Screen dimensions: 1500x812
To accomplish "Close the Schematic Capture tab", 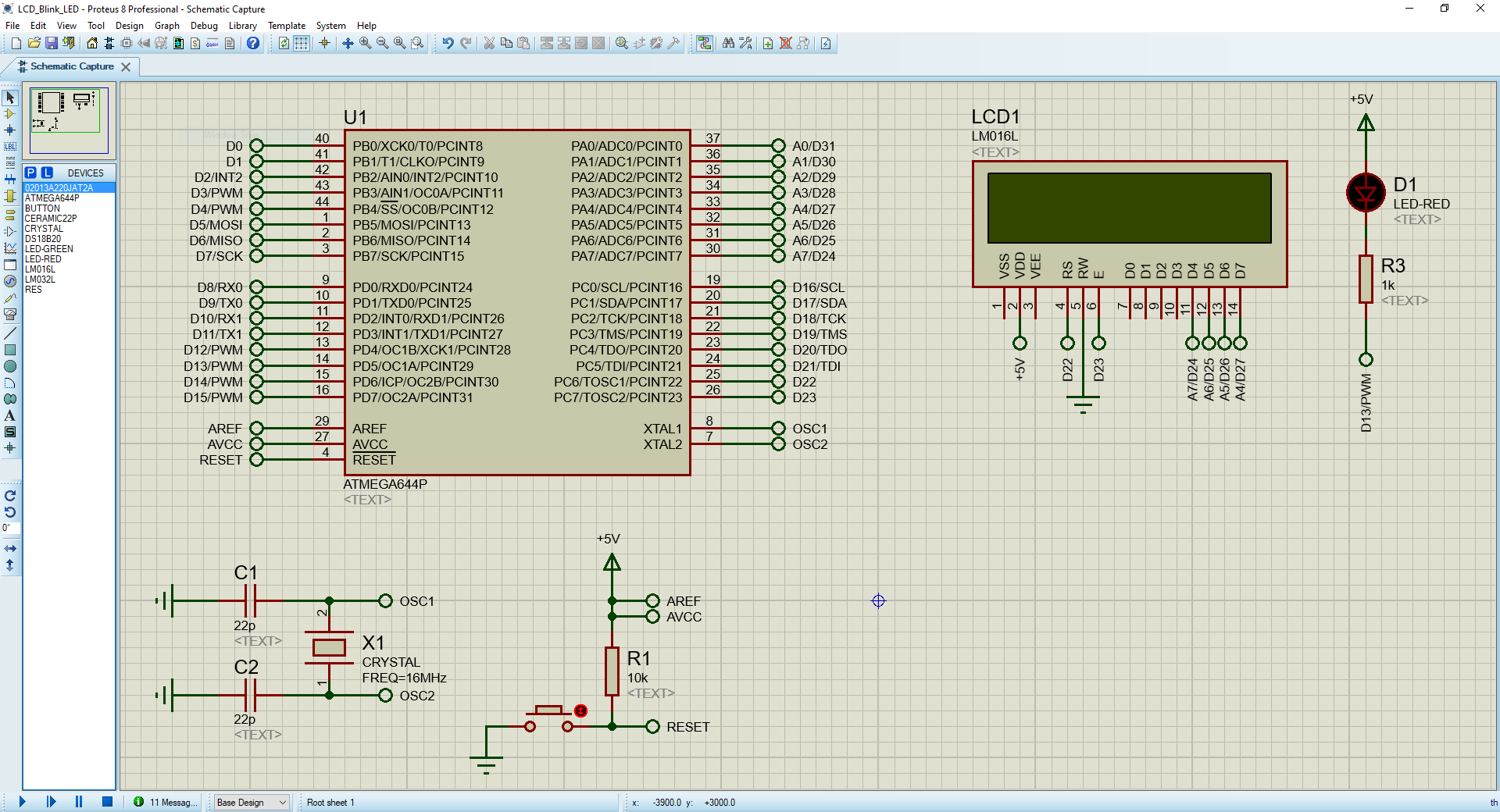I will [x=126, y=67].
